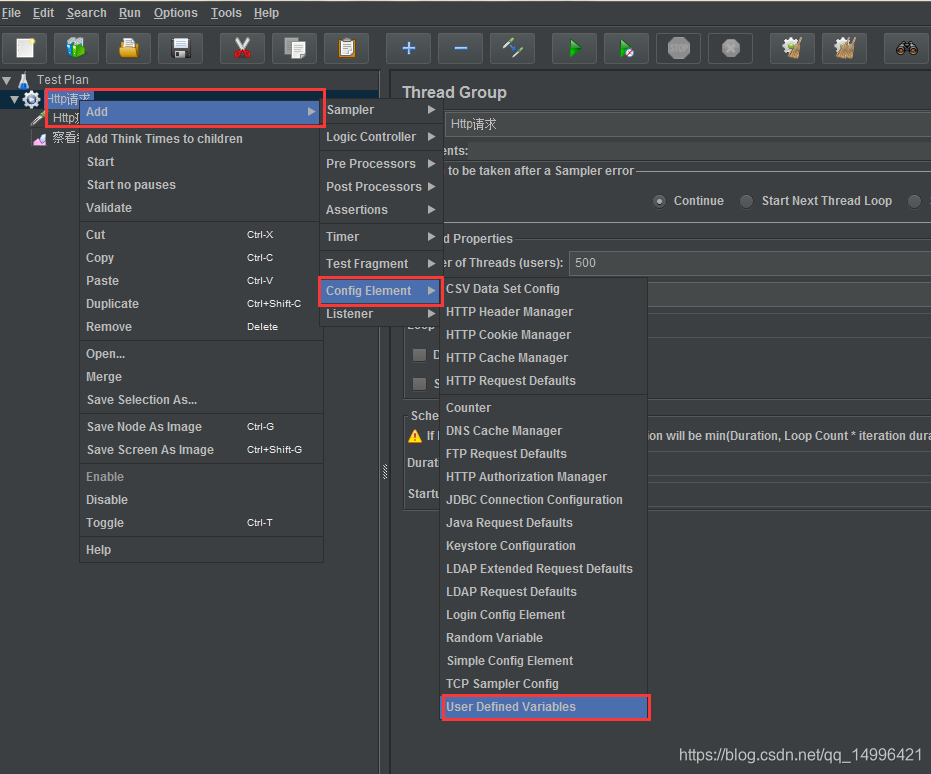931x774 pixels.
Task: Open the Run menu
Action: [x=129, y=12]
